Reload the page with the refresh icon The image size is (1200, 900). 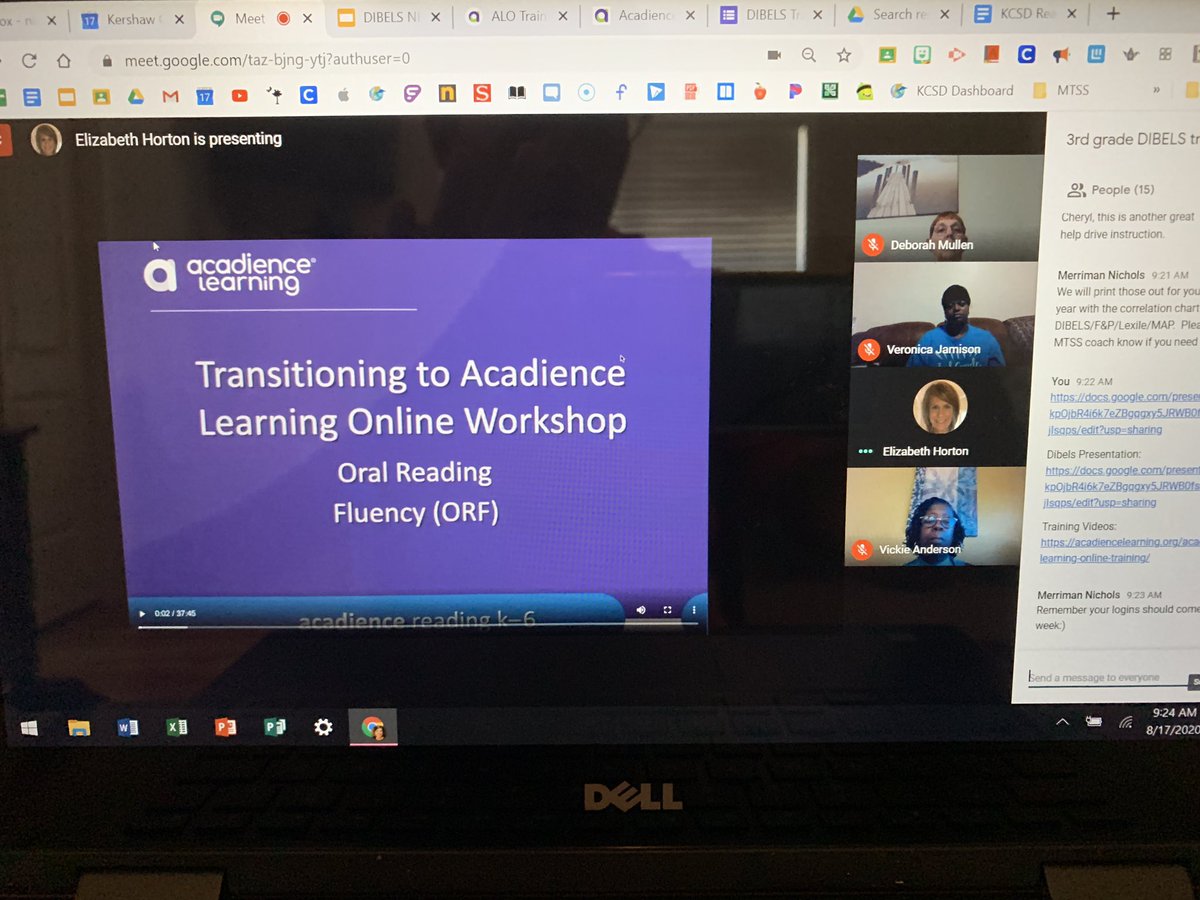[x=30, y=60]
